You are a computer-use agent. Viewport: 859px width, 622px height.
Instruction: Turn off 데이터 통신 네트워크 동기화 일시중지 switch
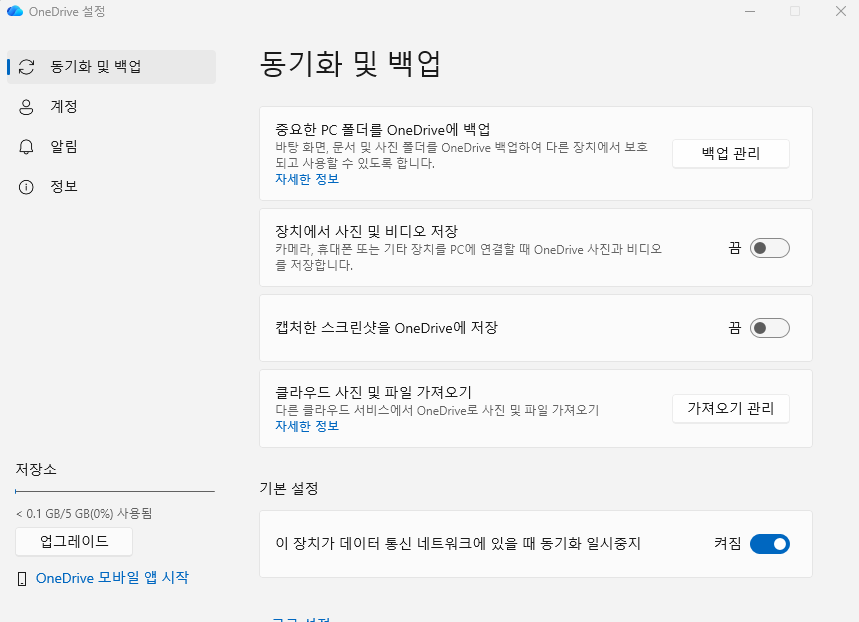[770, 544]
